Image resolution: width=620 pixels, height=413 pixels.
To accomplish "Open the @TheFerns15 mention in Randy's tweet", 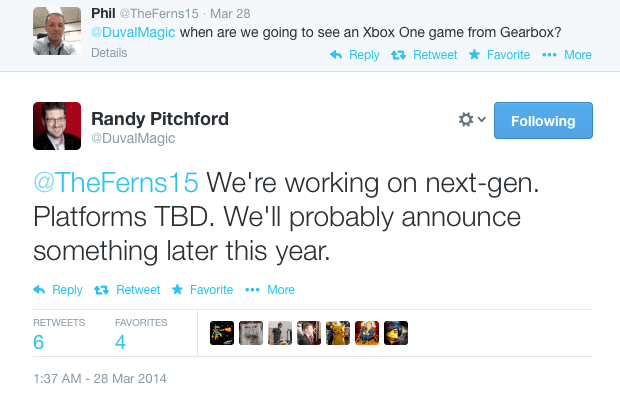I will [117, 183].
